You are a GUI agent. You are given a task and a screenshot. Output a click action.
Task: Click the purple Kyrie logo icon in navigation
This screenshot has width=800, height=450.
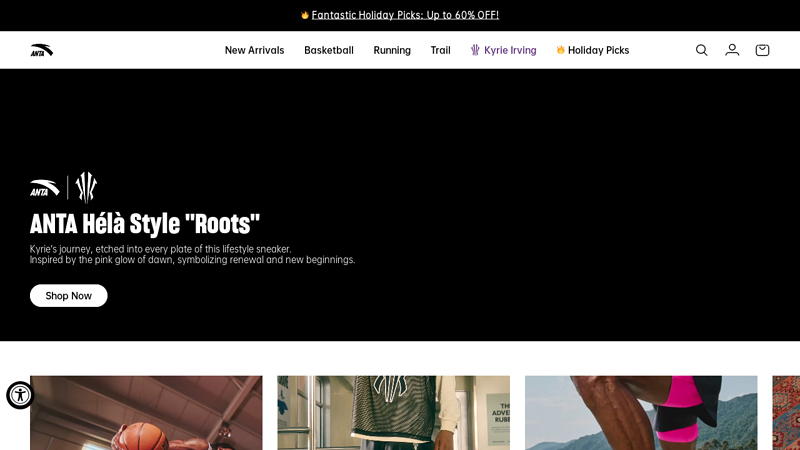coord(475,50)
